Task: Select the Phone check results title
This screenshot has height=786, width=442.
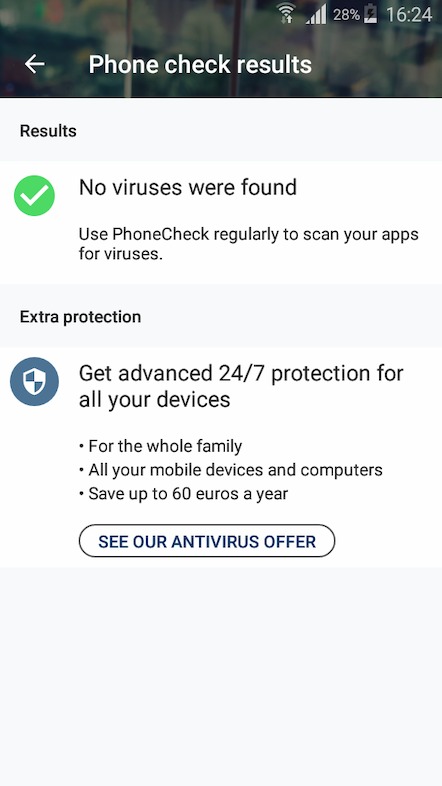Action: 200,65
